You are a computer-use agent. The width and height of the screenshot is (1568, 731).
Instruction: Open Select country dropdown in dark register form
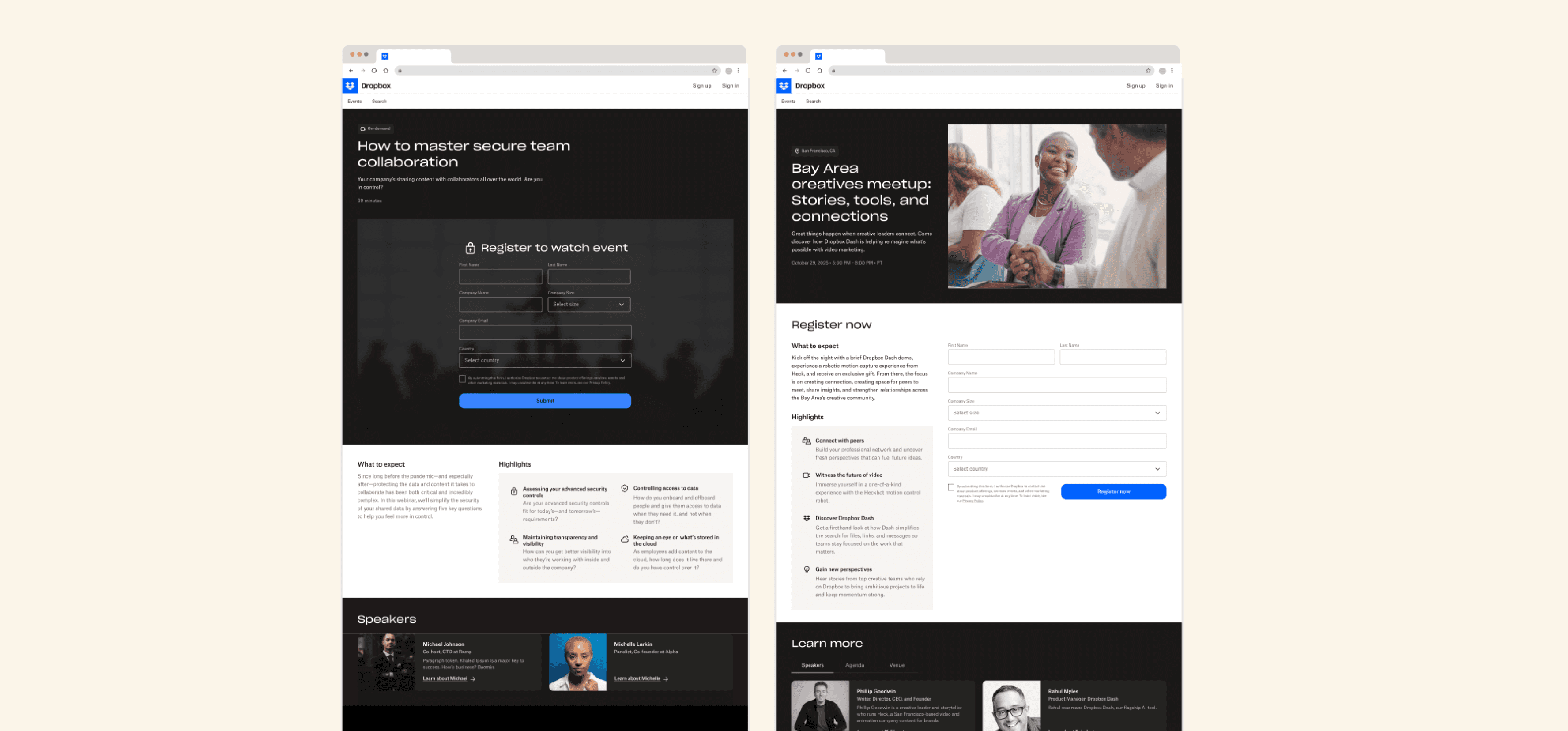[x=545, y=360]
